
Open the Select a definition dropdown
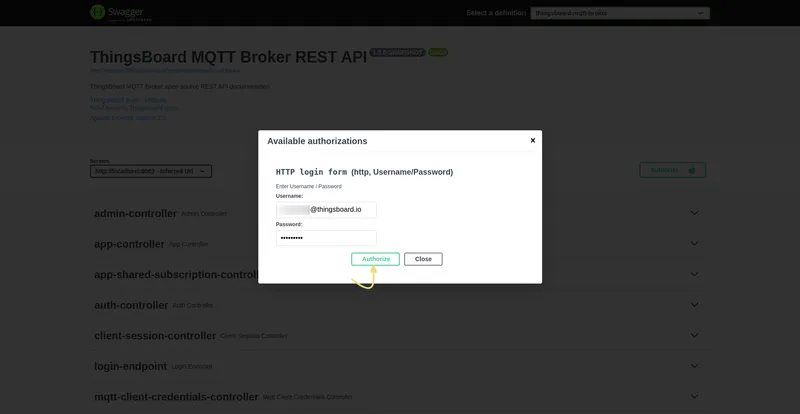[x=620, y=13]
